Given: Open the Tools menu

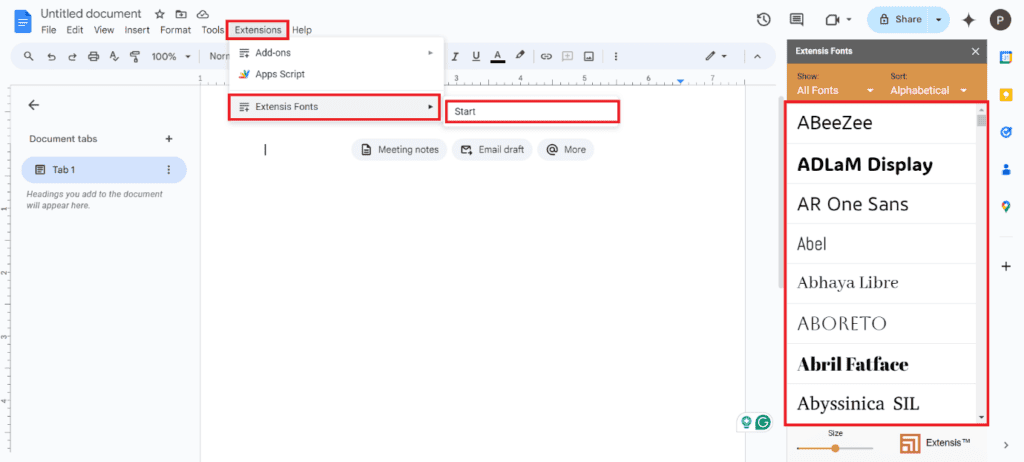Looking at the screenshot, I should coord(212,30).
